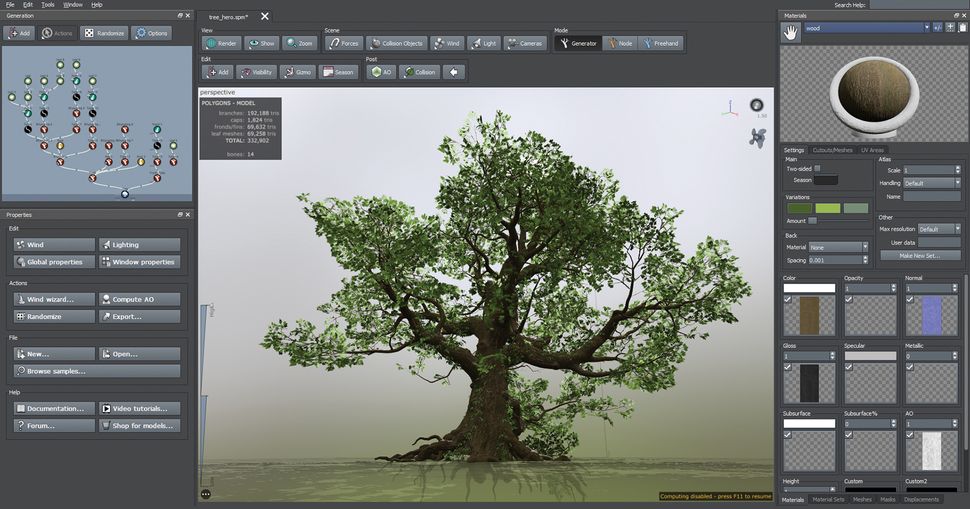
Task: Select the Collision Objects tool
Action: click(x=397, y=44)
